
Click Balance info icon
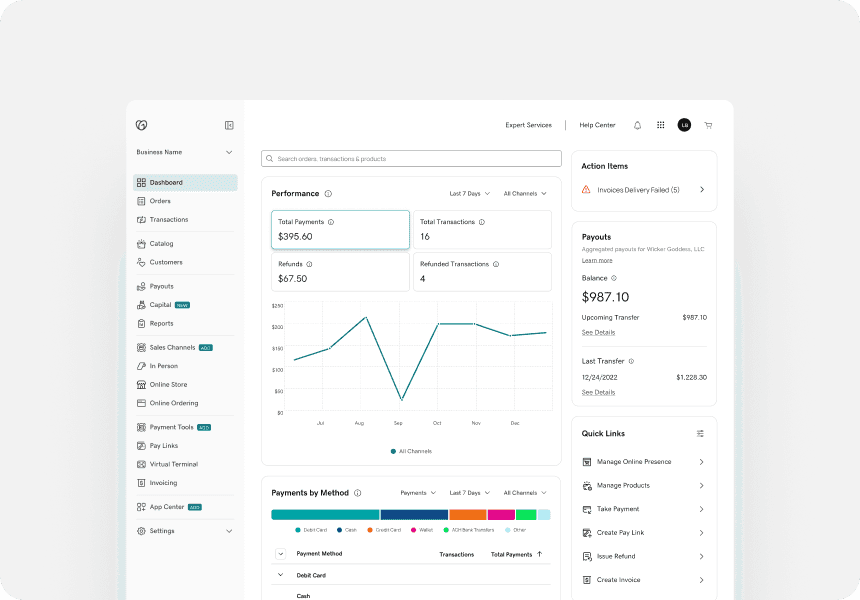click(x=614, y=278)
